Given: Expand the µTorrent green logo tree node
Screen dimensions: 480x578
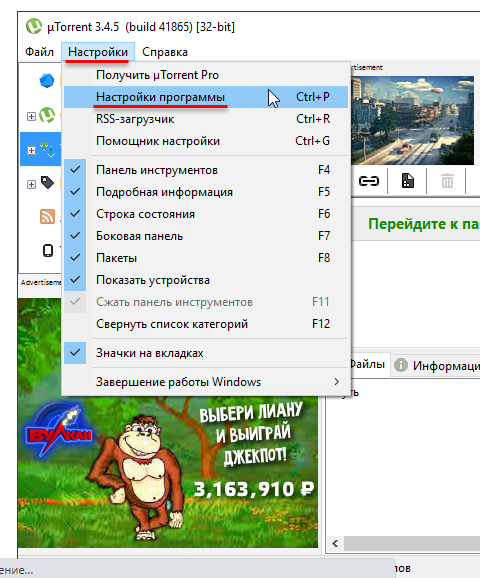Looking at the screenshot, I should [x=31, y=116].
